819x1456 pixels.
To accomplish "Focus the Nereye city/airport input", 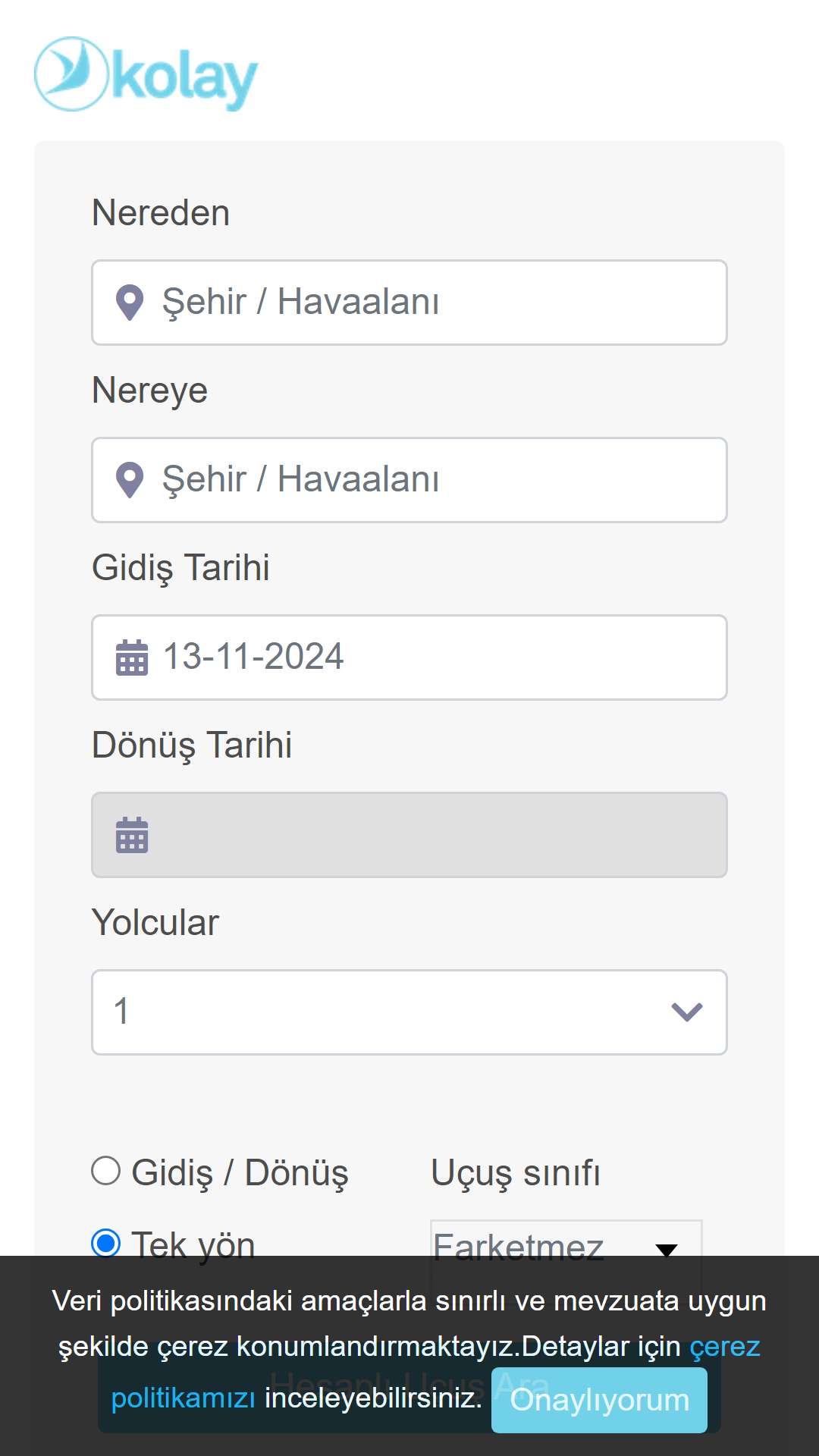I will (409, 480).
